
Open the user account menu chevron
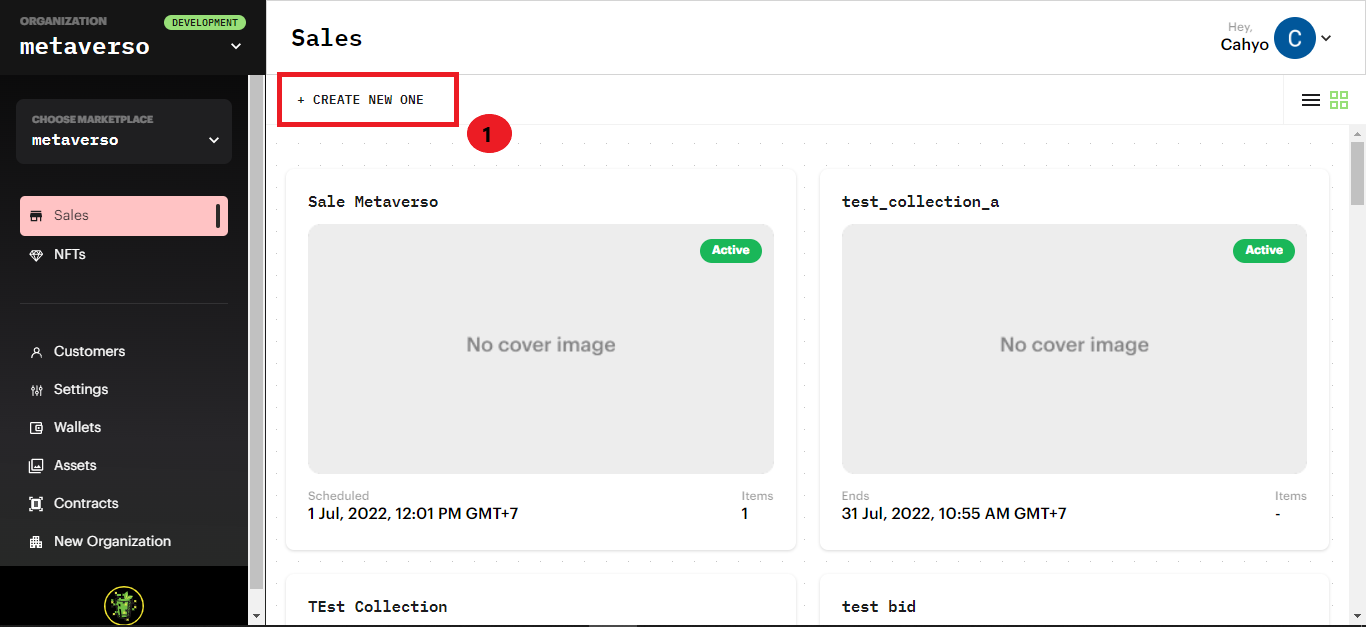pyautogui.click(x=1326, y=38)
